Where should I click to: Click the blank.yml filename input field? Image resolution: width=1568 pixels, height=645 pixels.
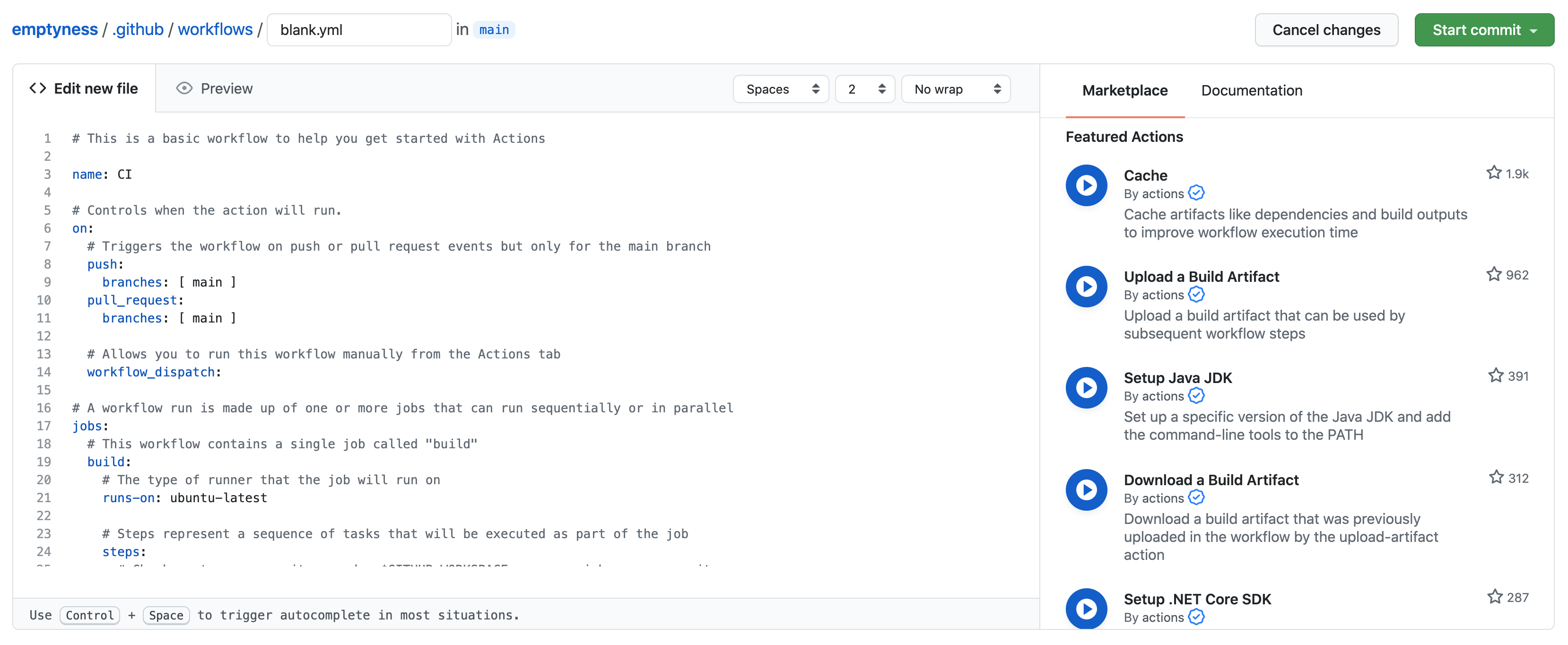coord(359,29)
